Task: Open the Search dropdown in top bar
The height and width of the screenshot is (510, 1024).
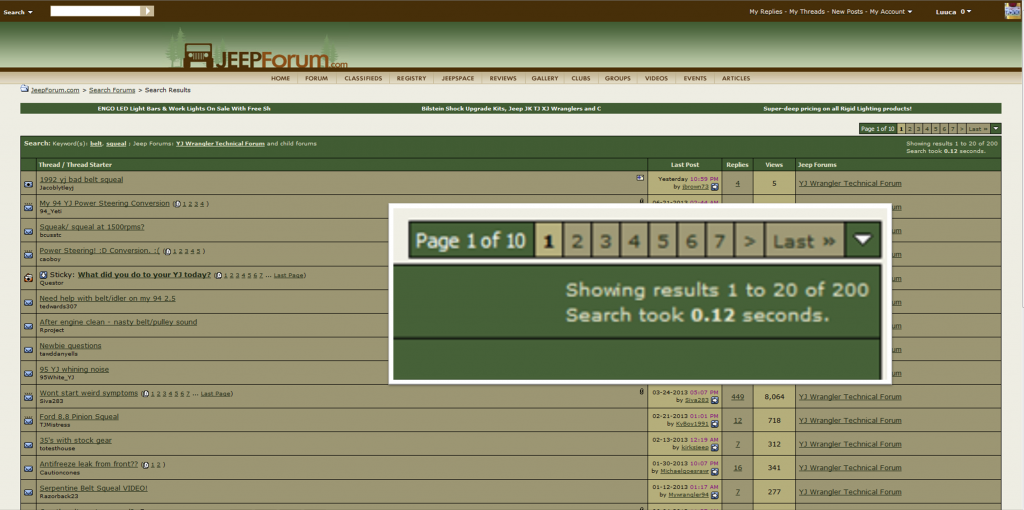Action: point(18,12)
